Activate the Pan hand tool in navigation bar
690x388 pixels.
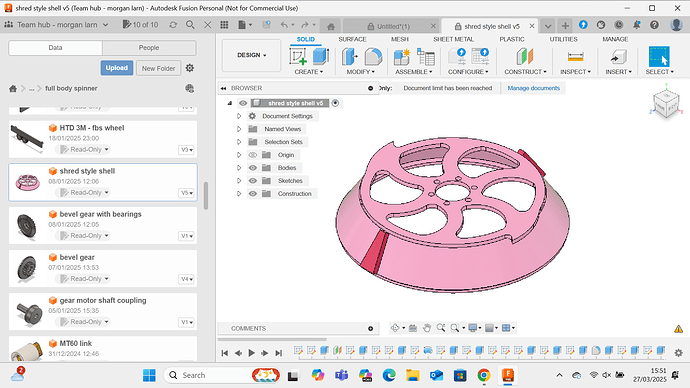point(427,328)
